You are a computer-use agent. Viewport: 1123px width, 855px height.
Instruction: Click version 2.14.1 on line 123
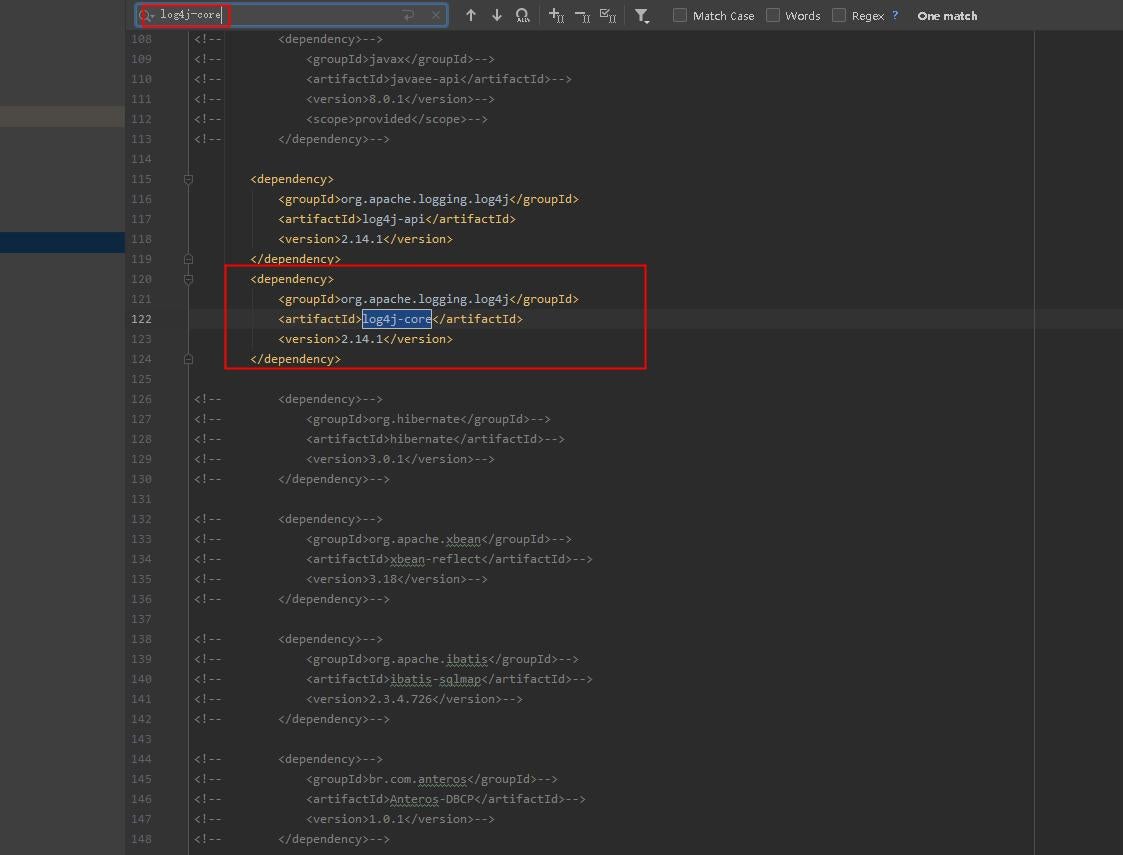tap(362, 339)
